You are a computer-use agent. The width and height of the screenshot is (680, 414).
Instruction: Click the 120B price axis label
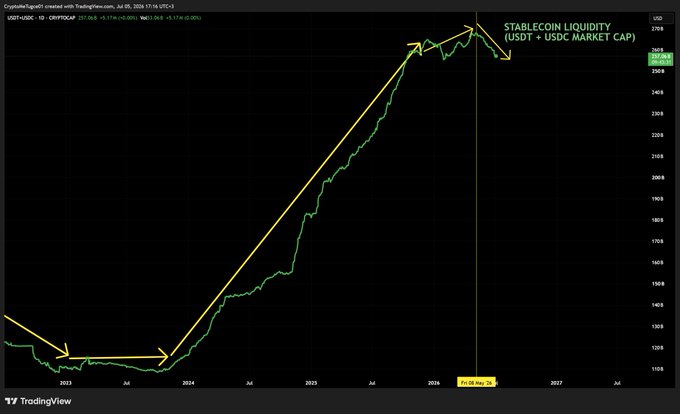click(657, 348)
